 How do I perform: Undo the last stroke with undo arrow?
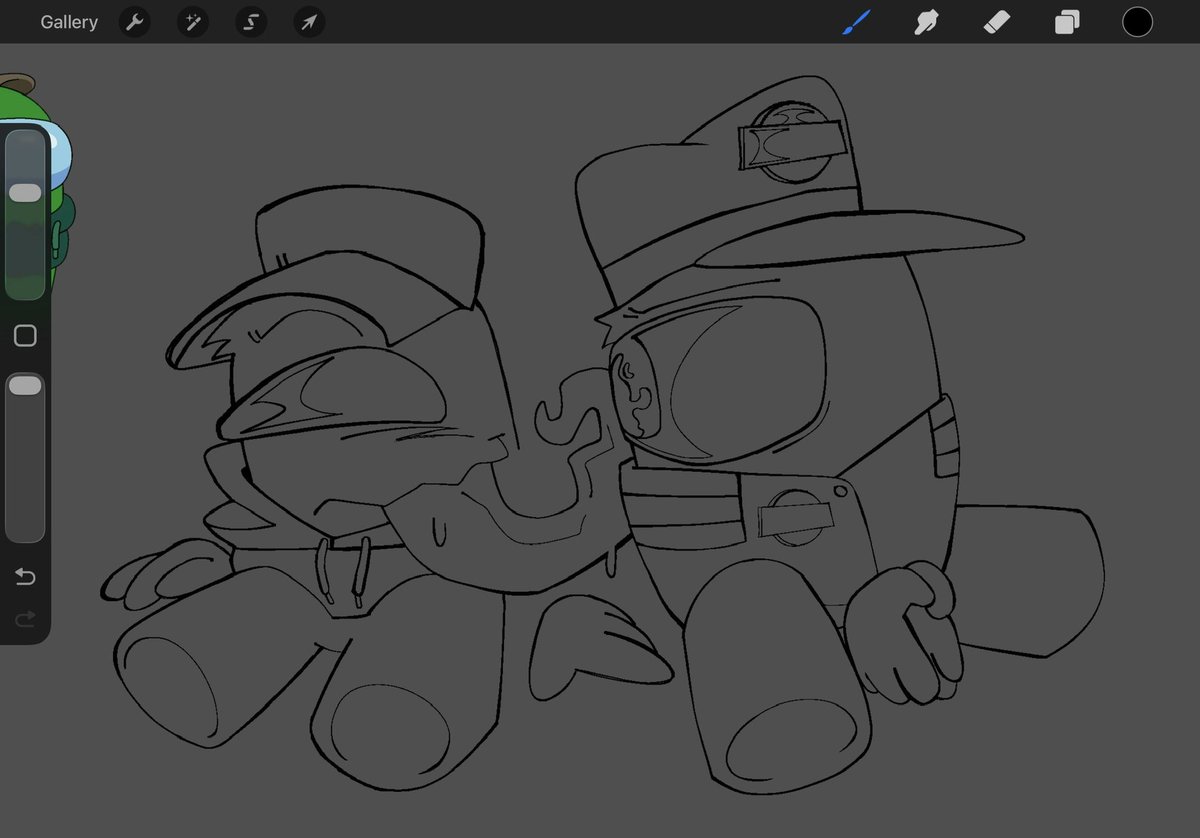point(25,577)
